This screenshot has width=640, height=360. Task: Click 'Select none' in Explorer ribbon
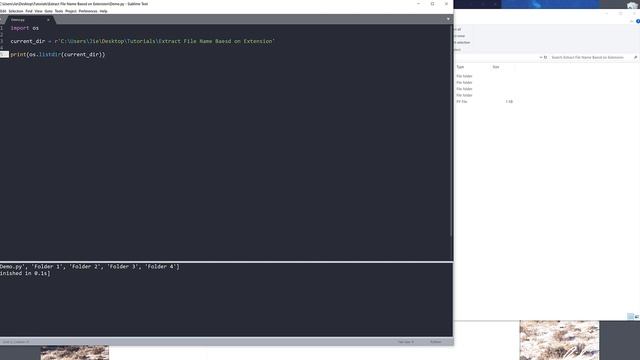(459, 36)
